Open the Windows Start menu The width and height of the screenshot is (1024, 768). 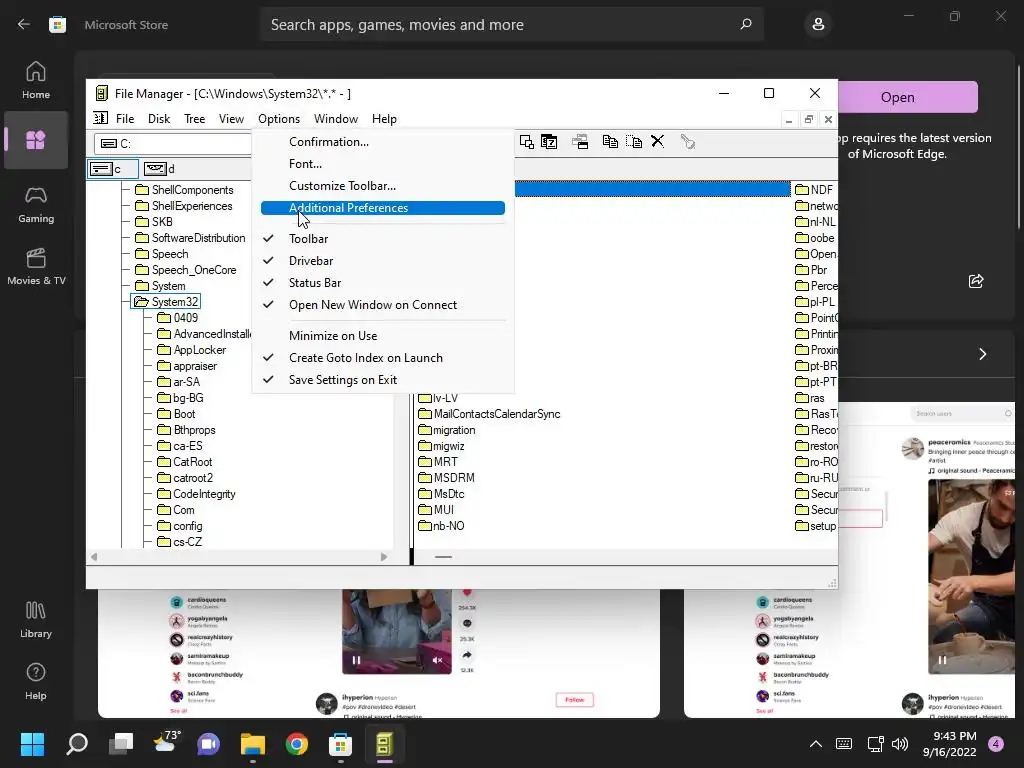[x=32, y=744]
